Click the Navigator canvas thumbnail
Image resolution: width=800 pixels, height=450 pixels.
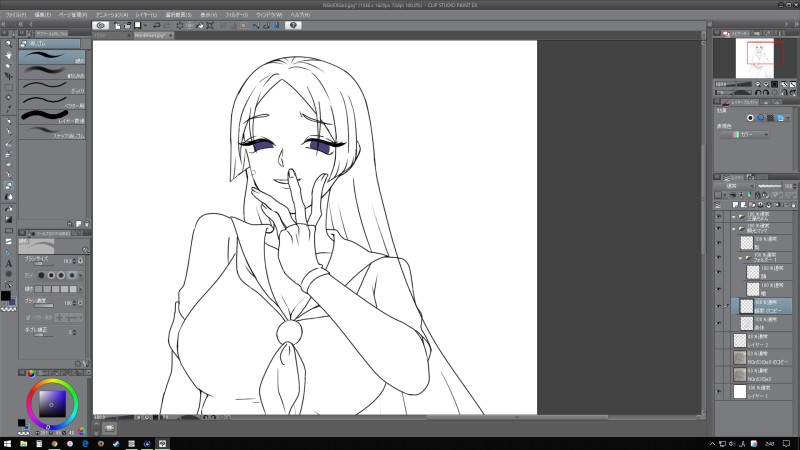click(x=755, y=58)
